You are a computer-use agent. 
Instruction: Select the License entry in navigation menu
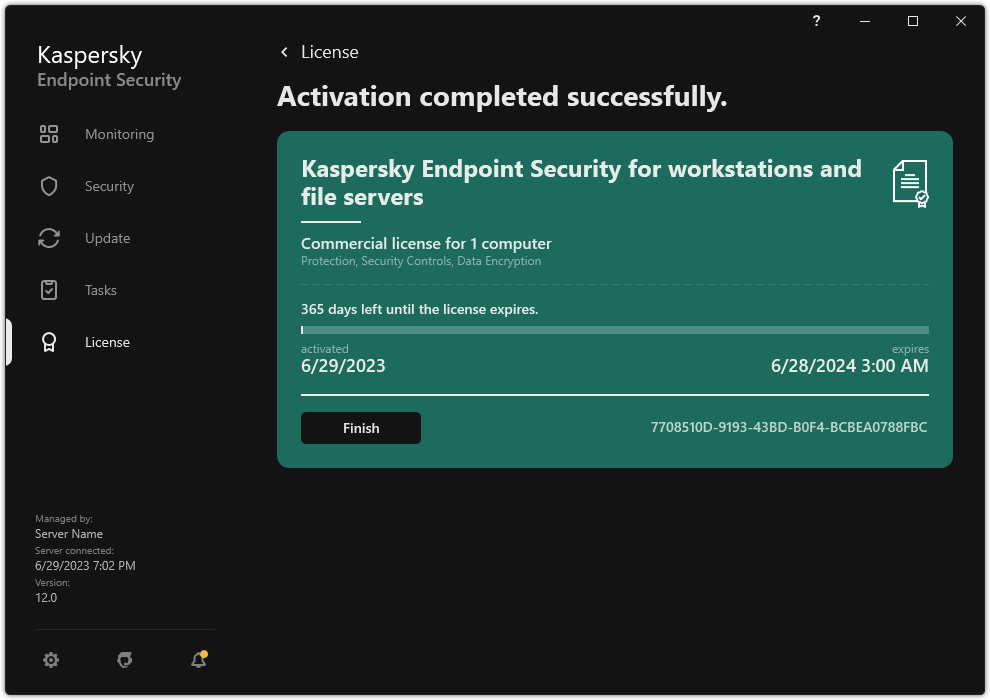(107, 342)
